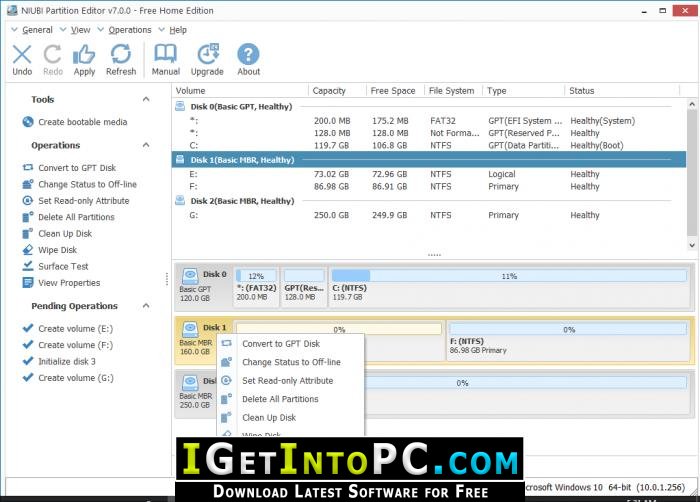Select the G: volume row
700x502 pixels.
click(429, 215)
